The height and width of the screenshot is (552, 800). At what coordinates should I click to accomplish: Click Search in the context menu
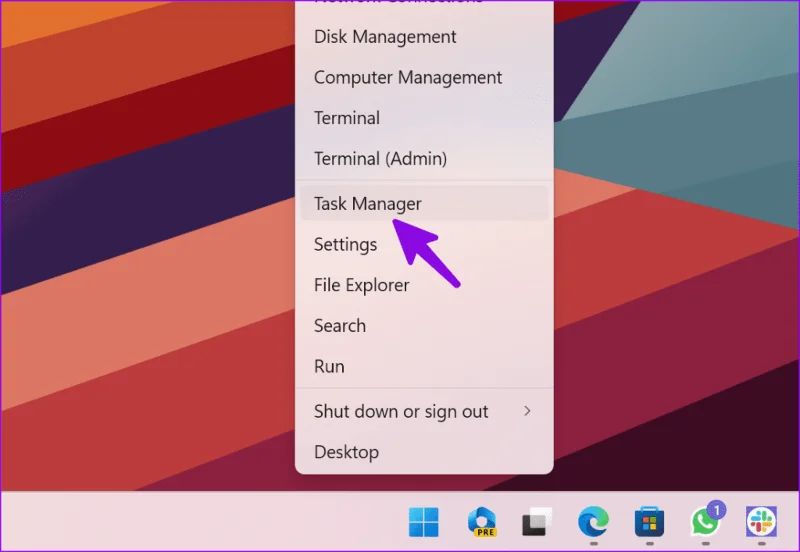pyautogui.click(x=424, y=326)
